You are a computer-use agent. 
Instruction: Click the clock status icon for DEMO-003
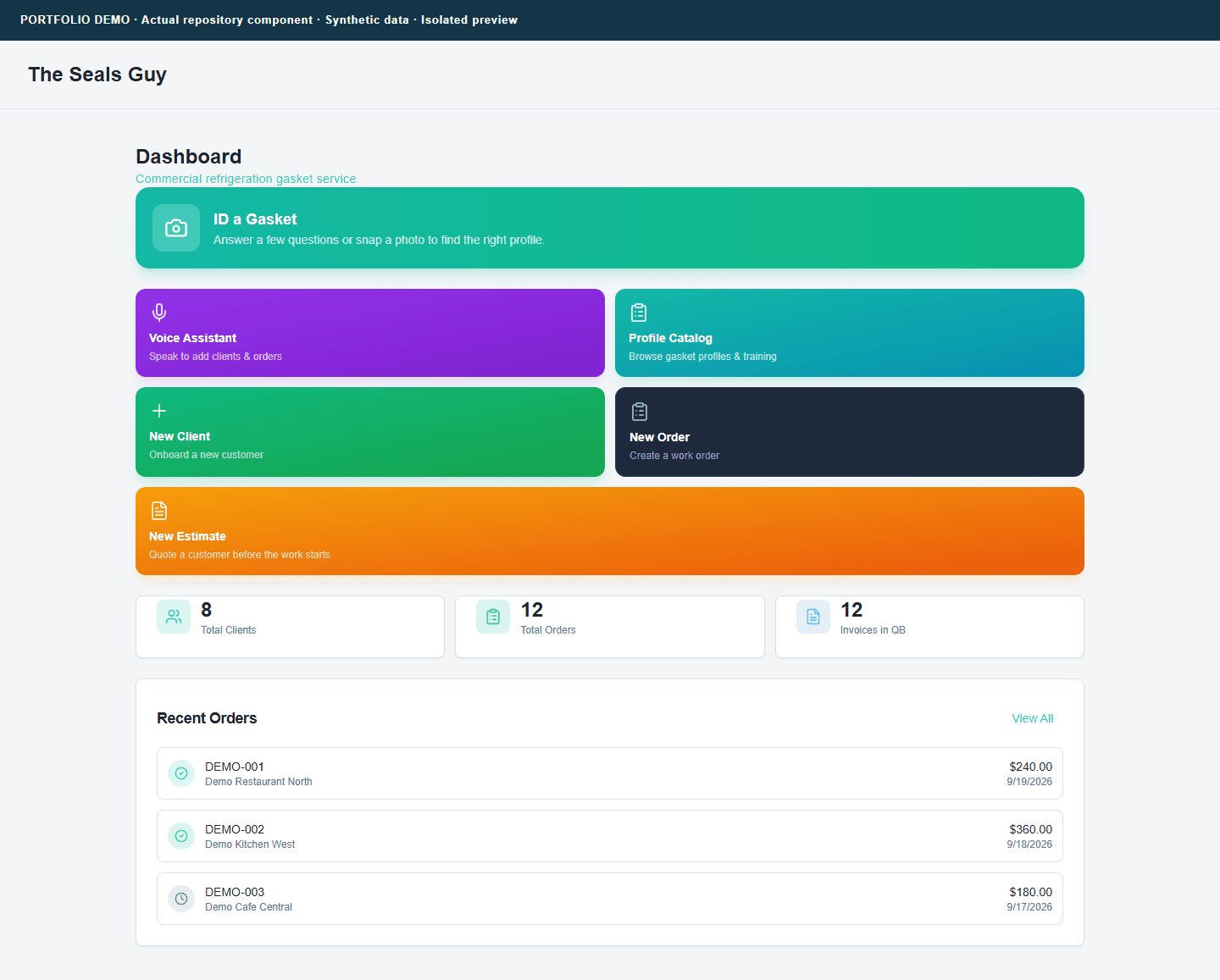pyautogui.click(x=181, y=899)
